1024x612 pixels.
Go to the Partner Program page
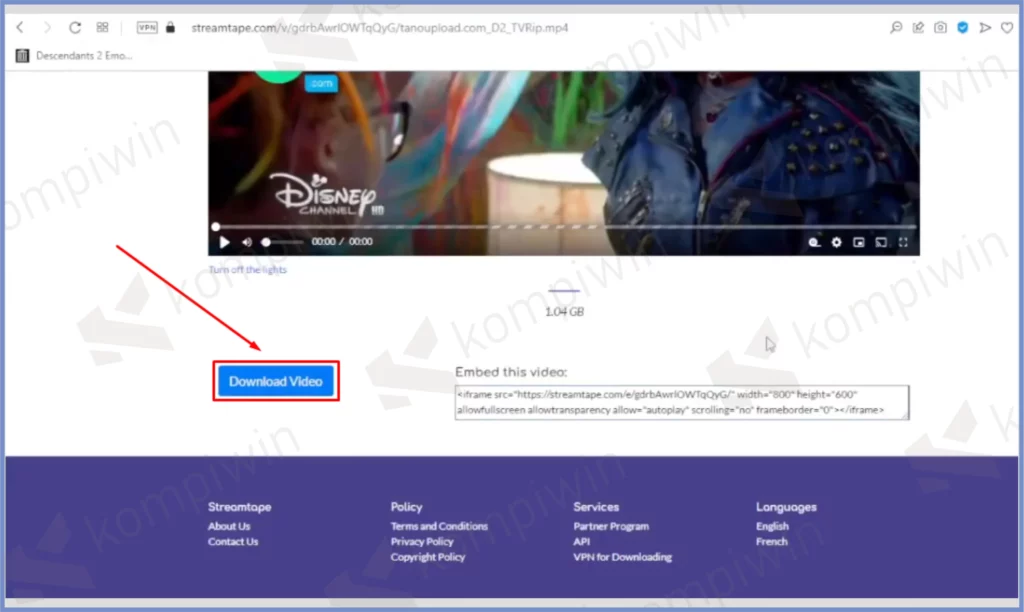tap(611, 526)
